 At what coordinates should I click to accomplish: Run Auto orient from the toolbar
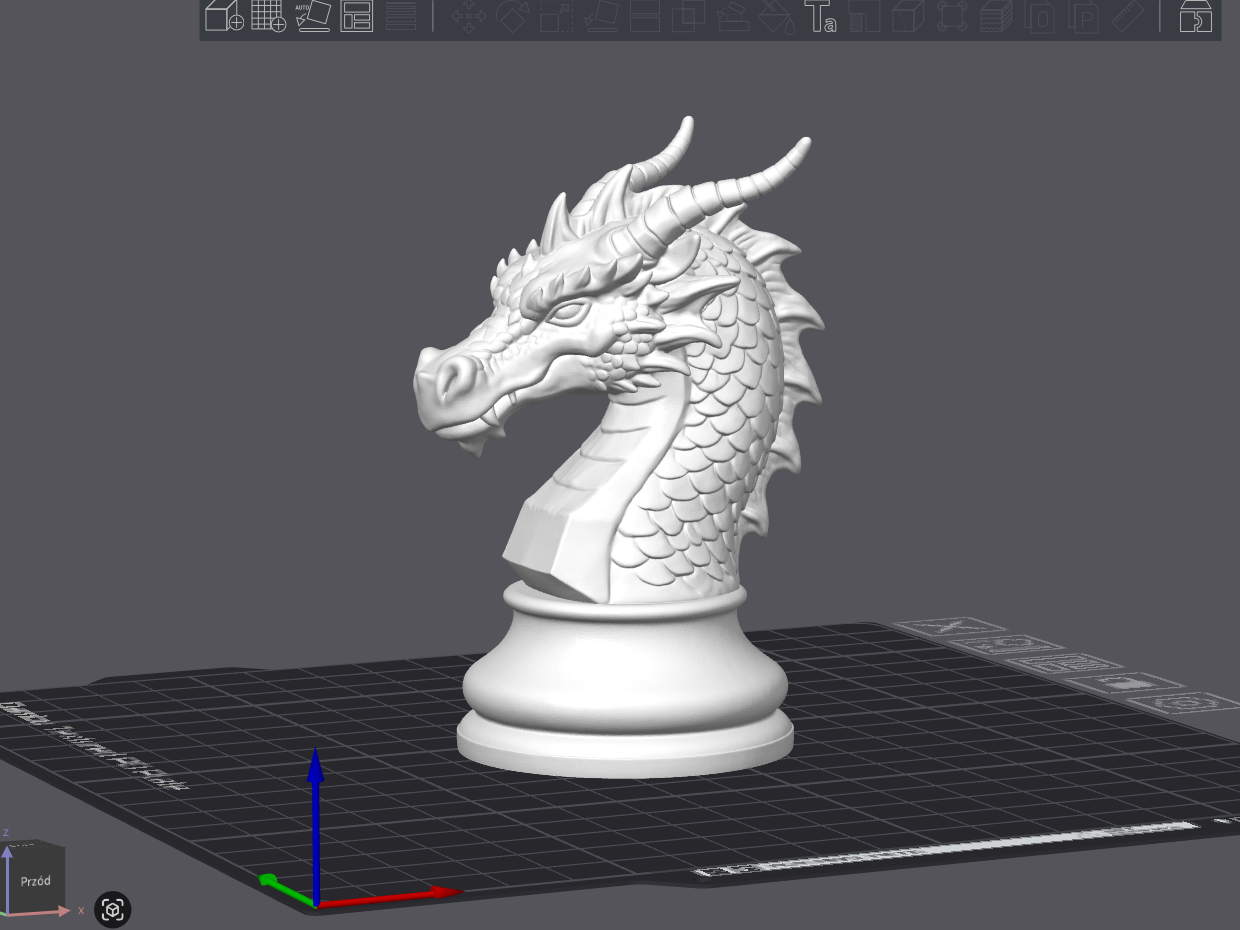(313, 16)
